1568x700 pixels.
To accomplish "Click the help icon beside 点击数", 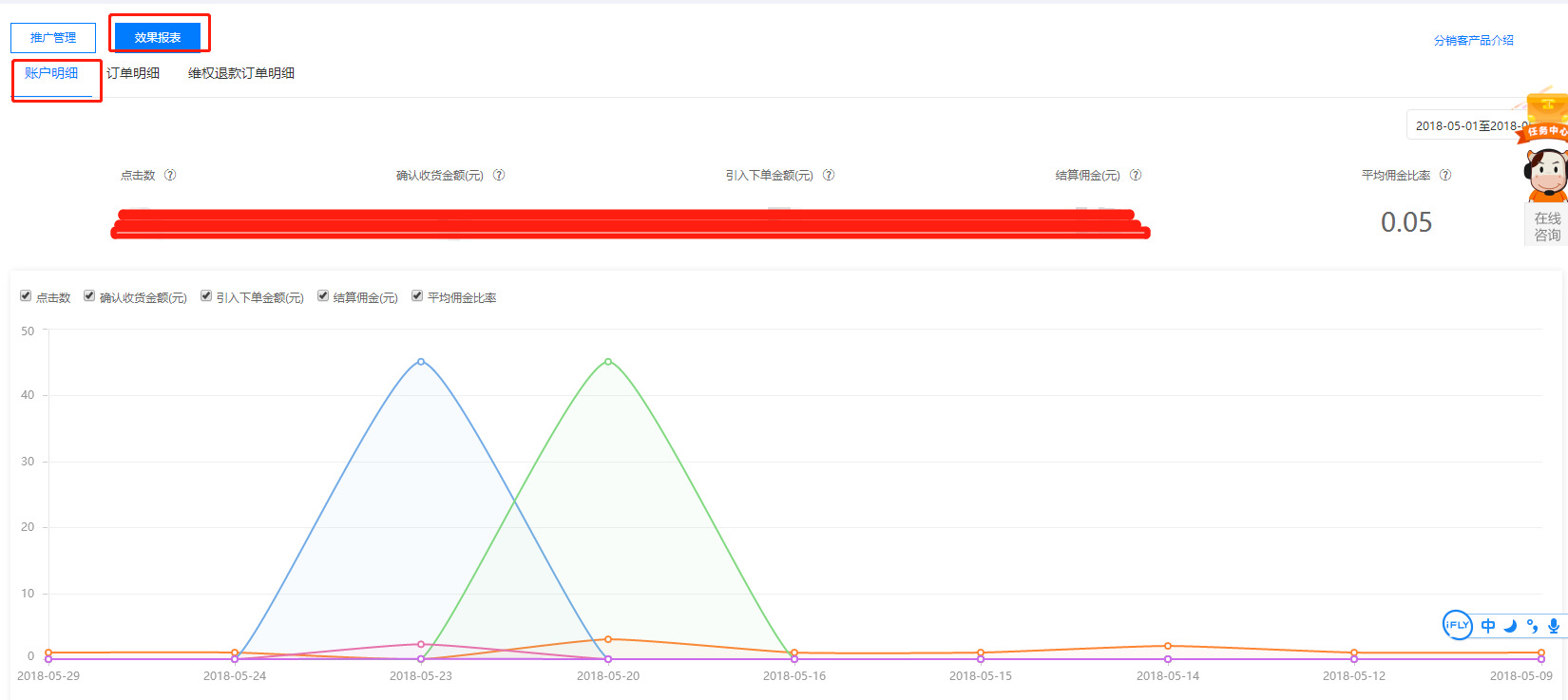I will (x=170, y=175).
